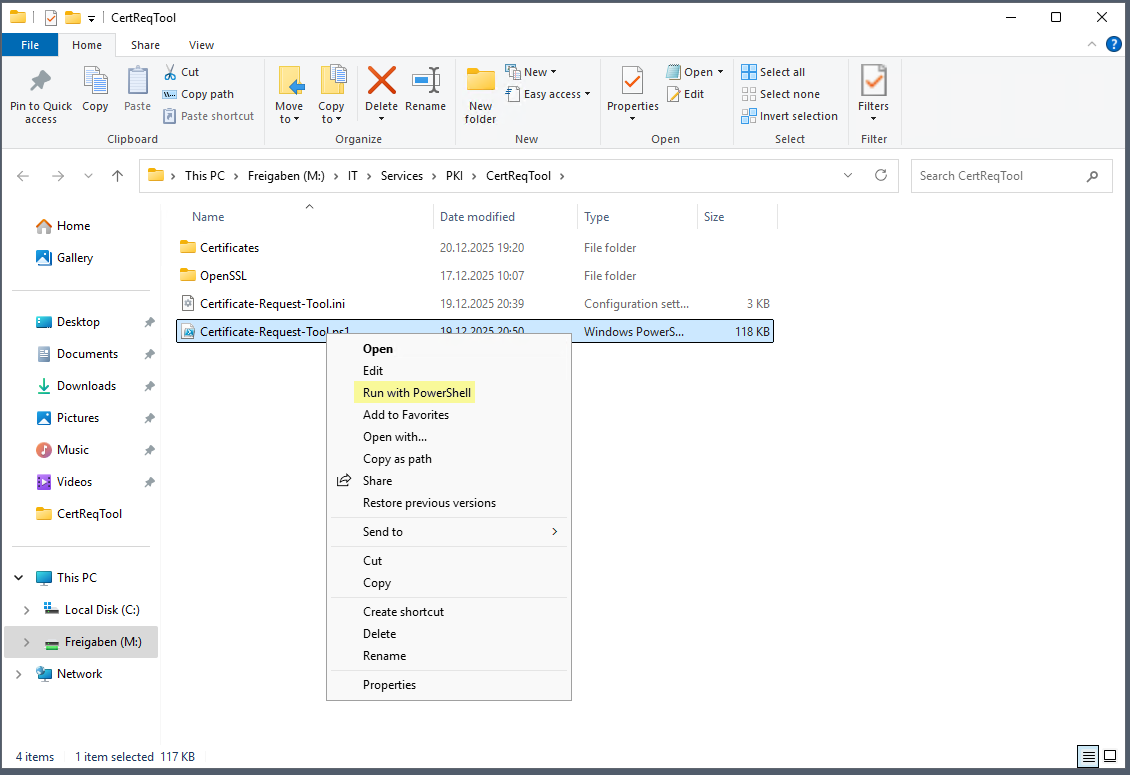Open Properties from the context menu

point(389,684)
